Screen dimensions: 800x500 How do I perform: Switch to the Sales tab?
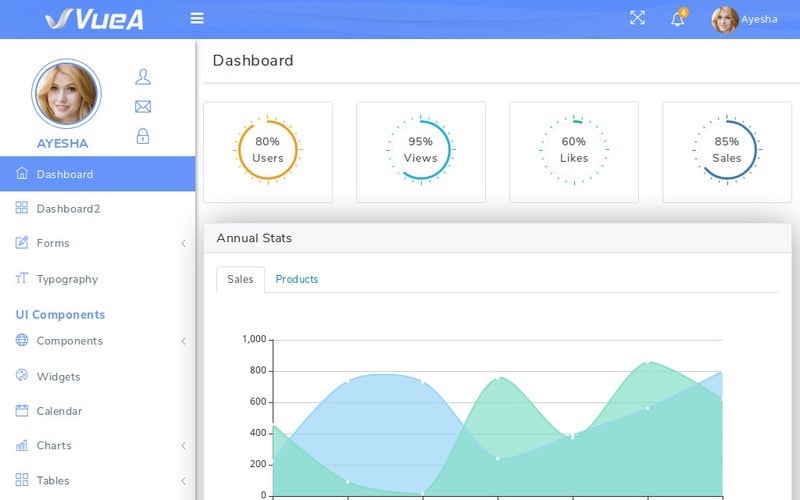(x=240, y=279)
